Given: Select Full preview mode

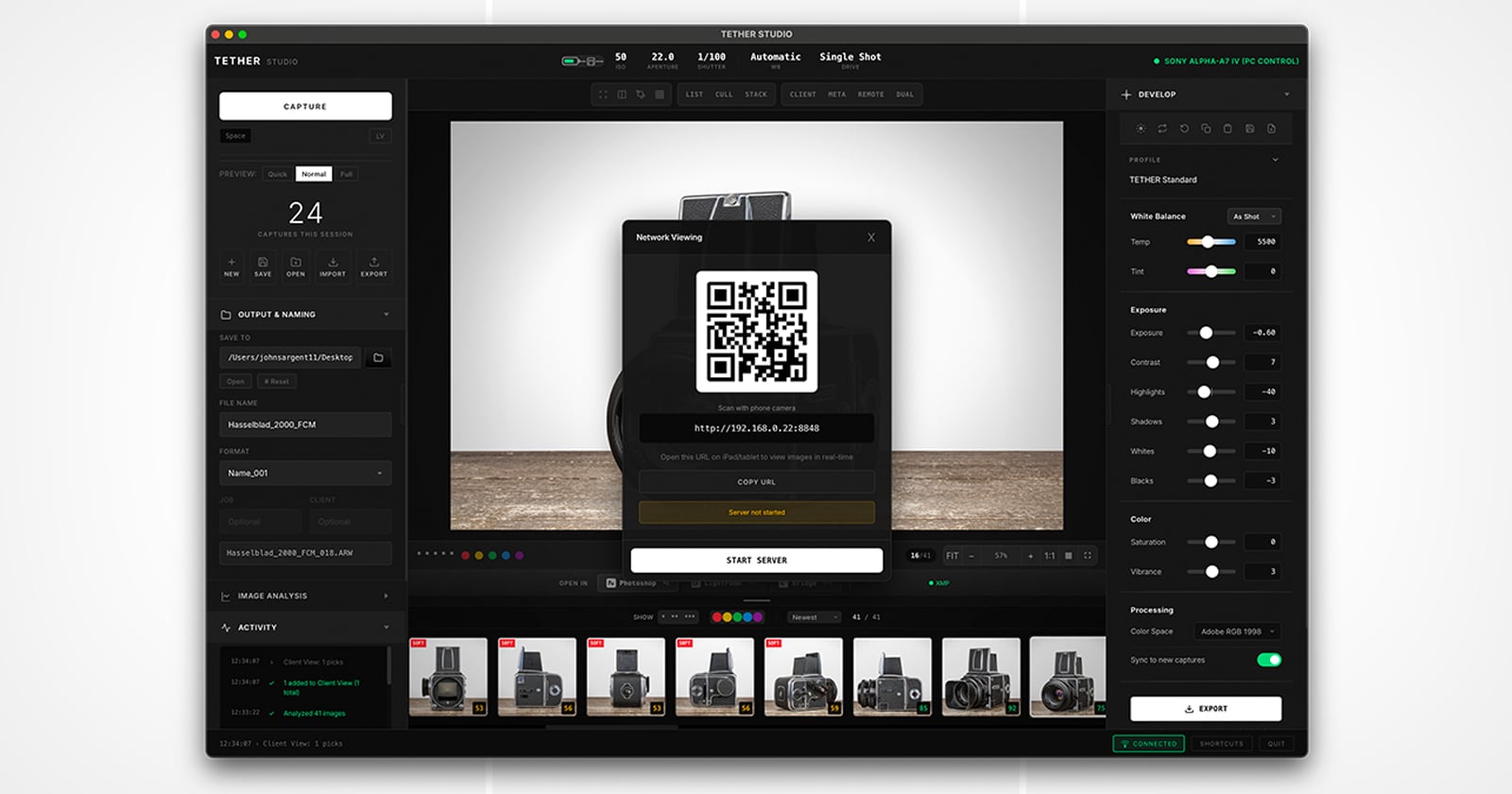Looking at the screenshot, I should click(347, 174).
